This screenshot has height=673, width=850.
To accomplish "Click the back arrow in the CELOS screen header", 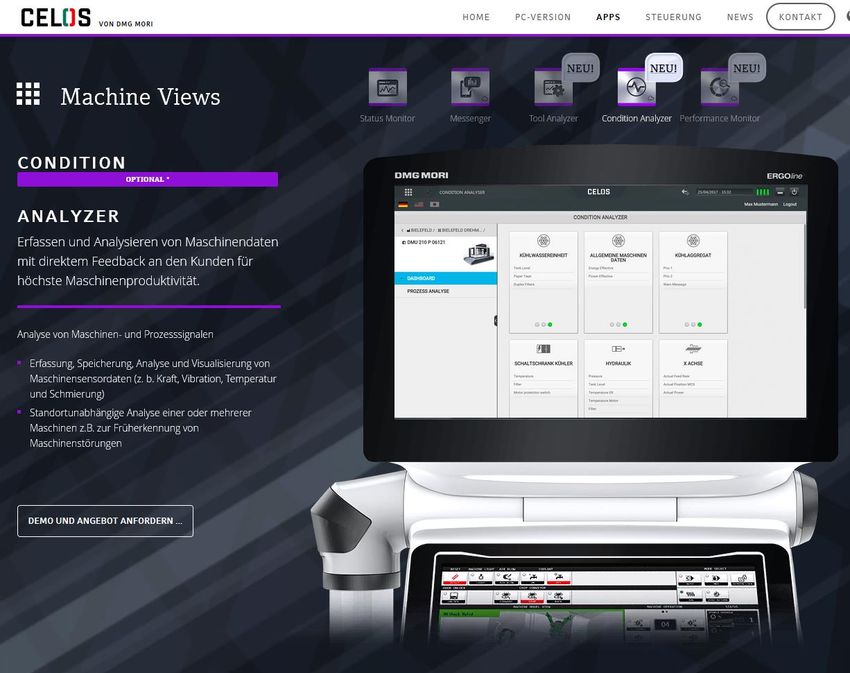I will 685,192.
